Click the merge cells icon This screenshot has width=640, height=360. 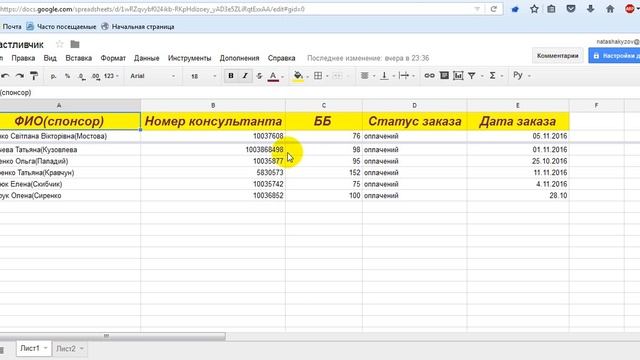coord(338,76)
